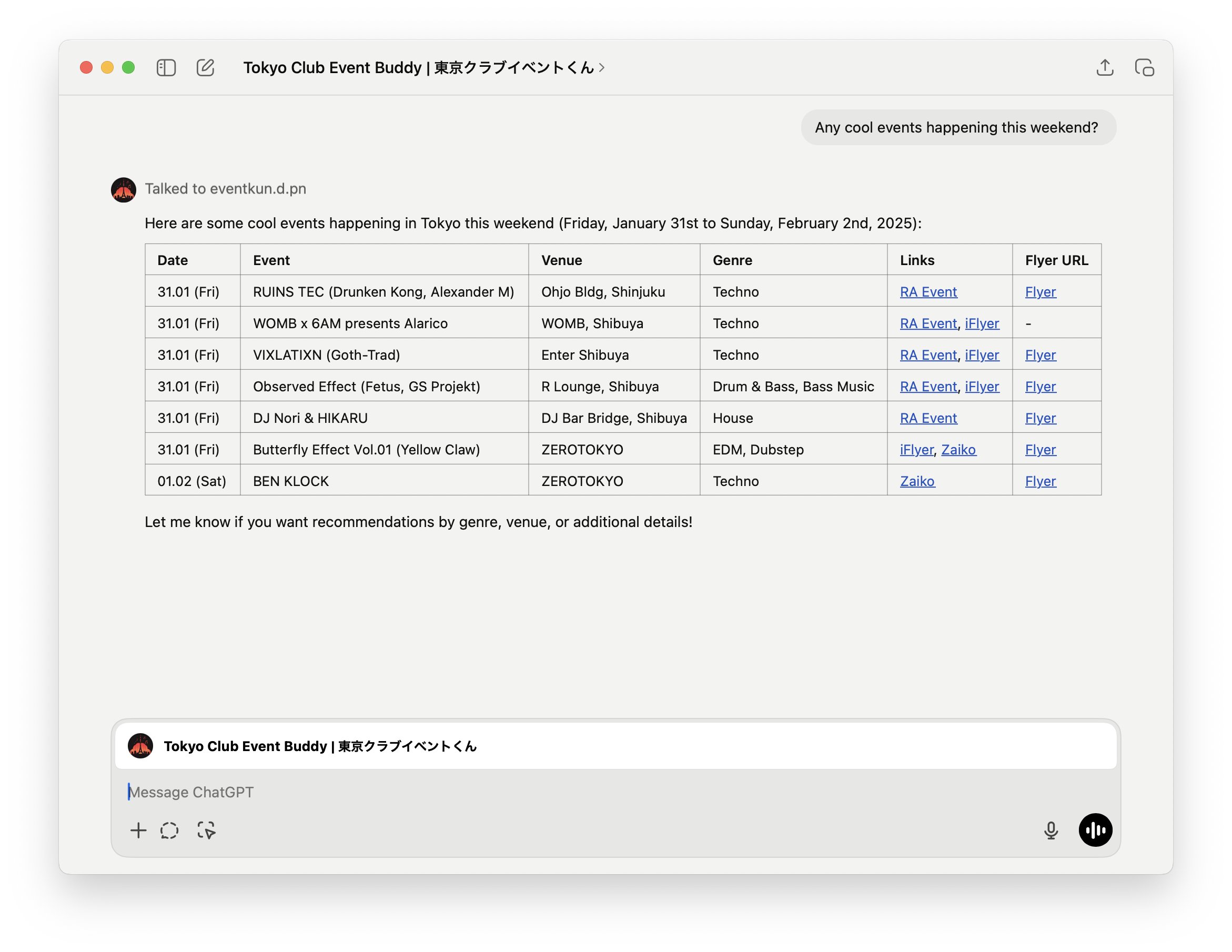Expand the Tokyo Club Event Buddy title chevron
This screenshot has height=952, width=1232.
(602, 68)
